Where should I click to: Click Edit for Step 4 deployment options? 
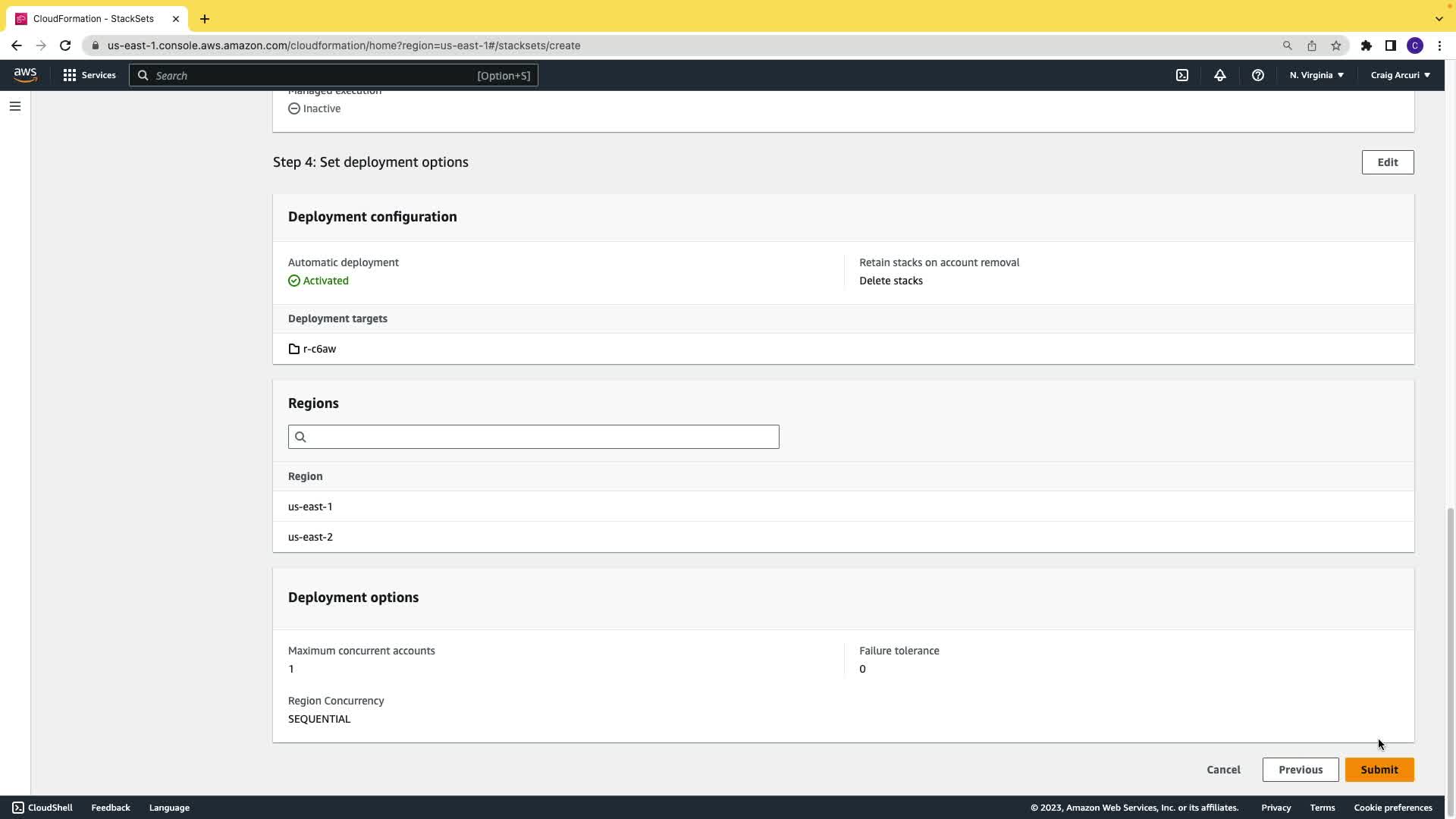(1387, 162)
